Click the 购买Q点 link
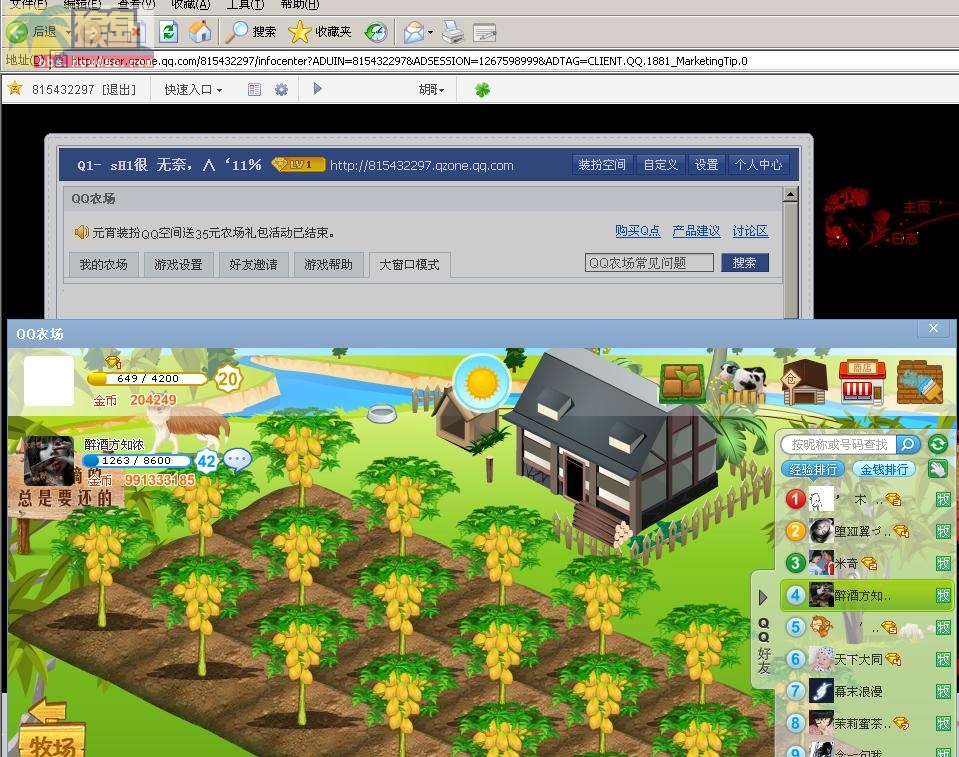This screenshot has height=757, width=959. pos(638,231)
